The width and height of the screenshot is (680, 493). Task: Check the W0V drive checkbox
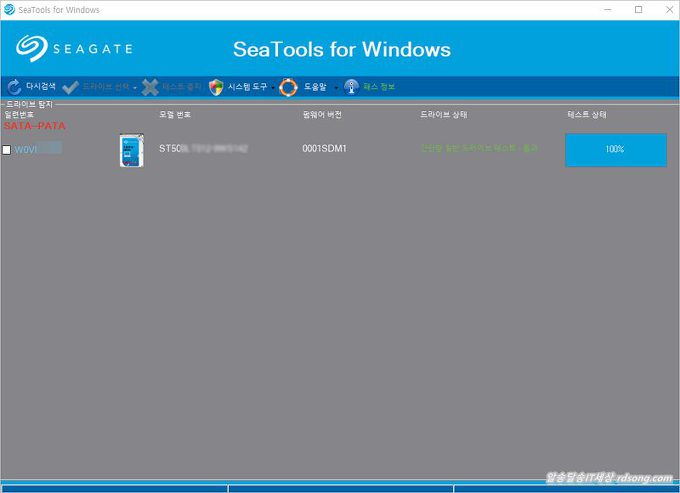tap(7, 149)
